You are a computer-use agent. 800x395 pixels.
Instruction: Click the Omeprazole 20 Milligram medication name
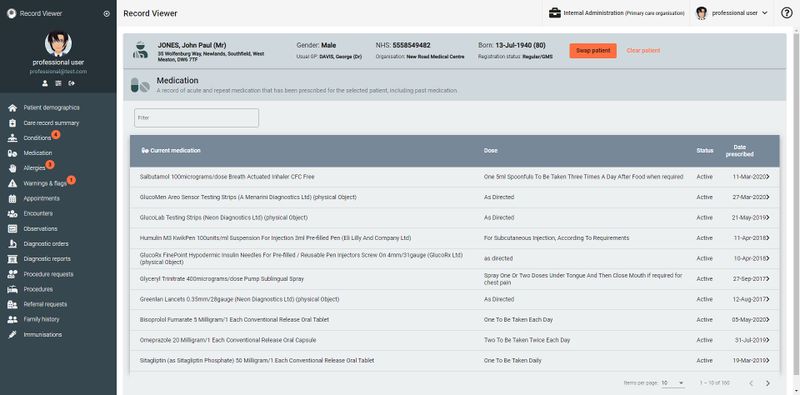[x=228, y=340]
